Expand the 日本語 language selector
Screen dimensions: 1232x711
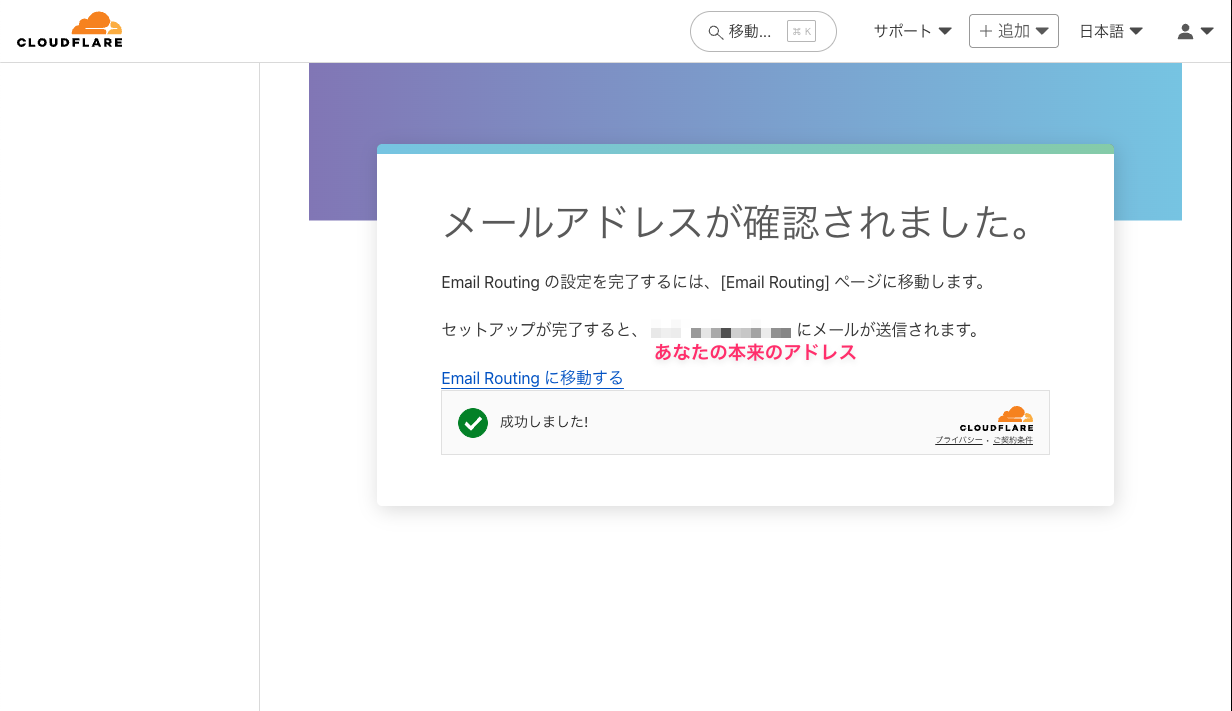coord(1111,31)
